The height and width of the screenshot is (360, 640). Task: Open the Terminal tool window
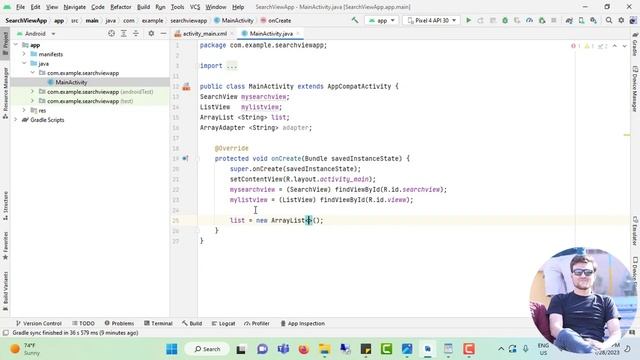(158, 323)
